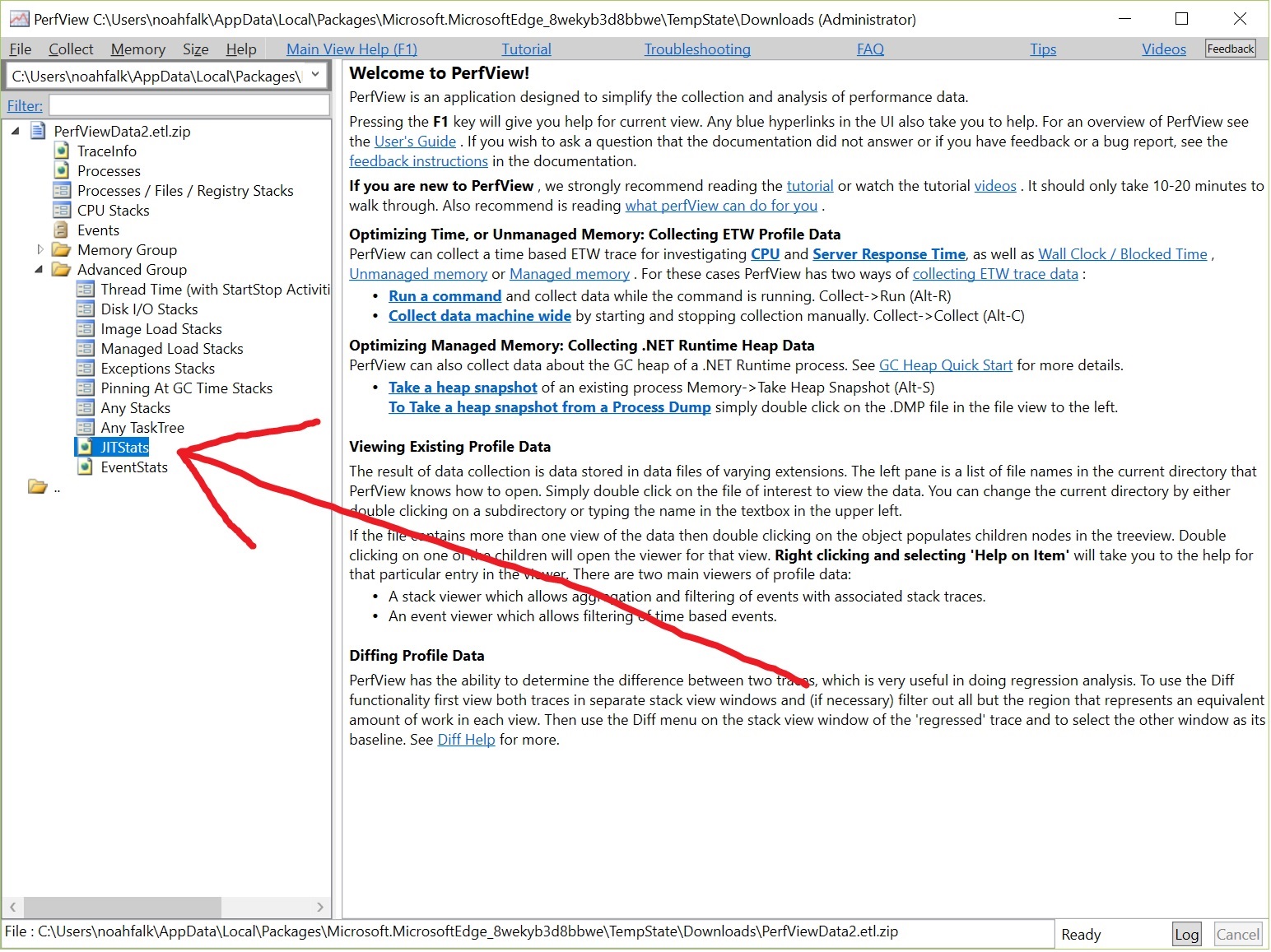Image resolution: width=1271 pixels, height=952 pixels.
Task: Click the Any Stacks icon
Action: point(85,407)
